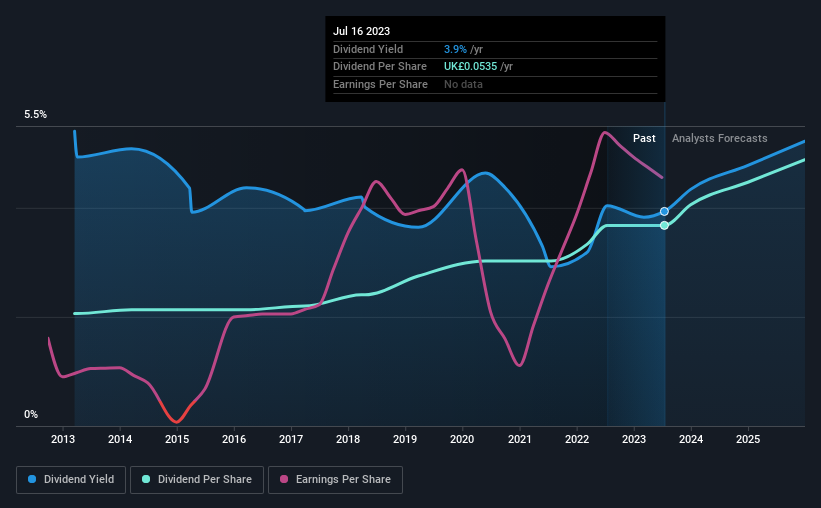Click the 3.9% dividend yield value
This screenshot has height=508, width=821.
pos(455,49)
